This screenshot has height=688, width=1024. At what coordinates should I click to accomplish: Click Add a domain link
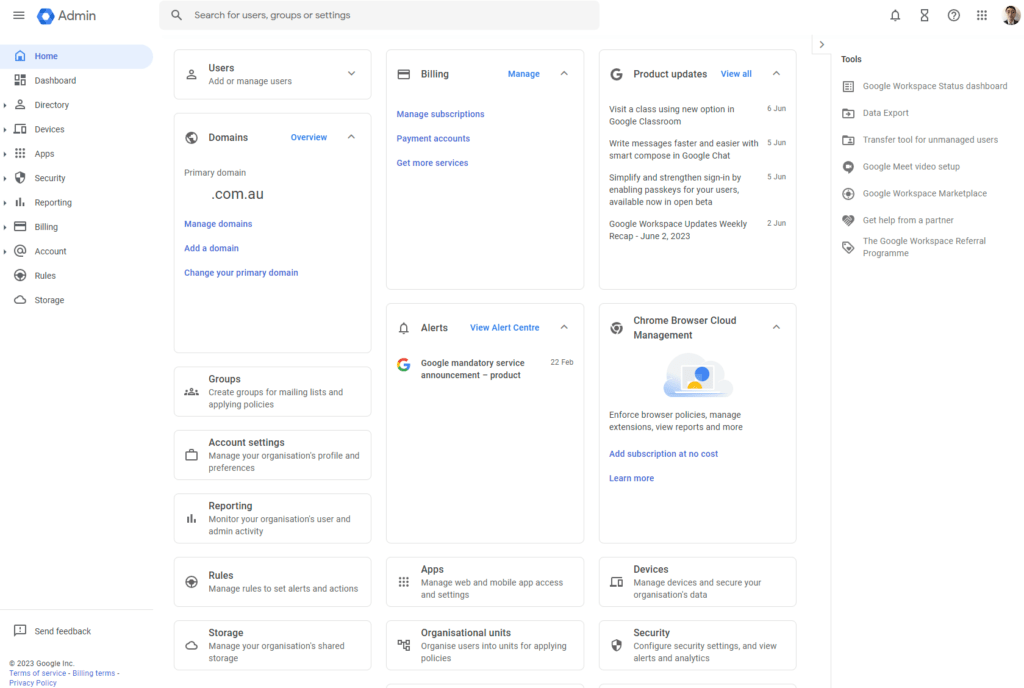[212, 248]
